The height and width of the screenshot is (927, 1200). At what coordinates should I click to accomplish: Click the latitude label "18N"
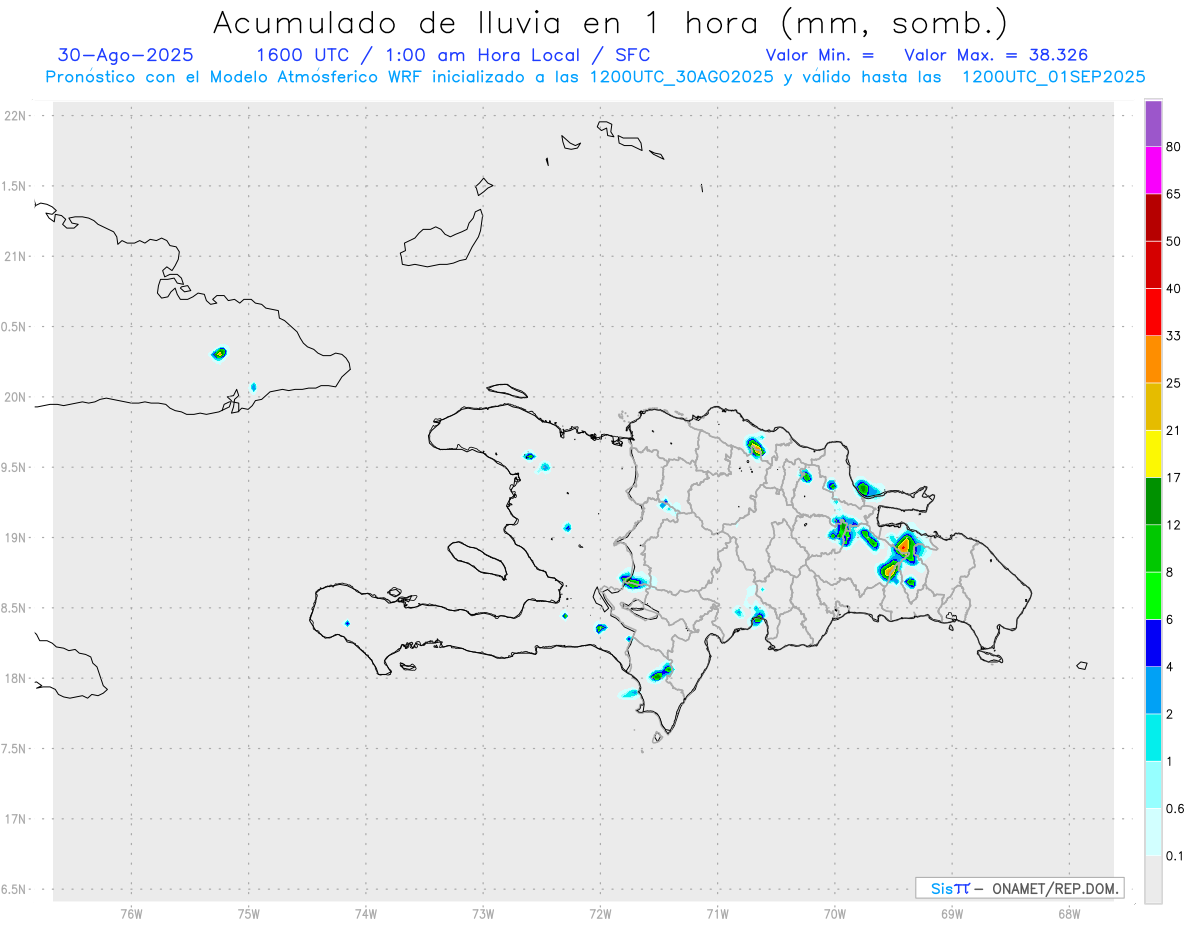15,679
